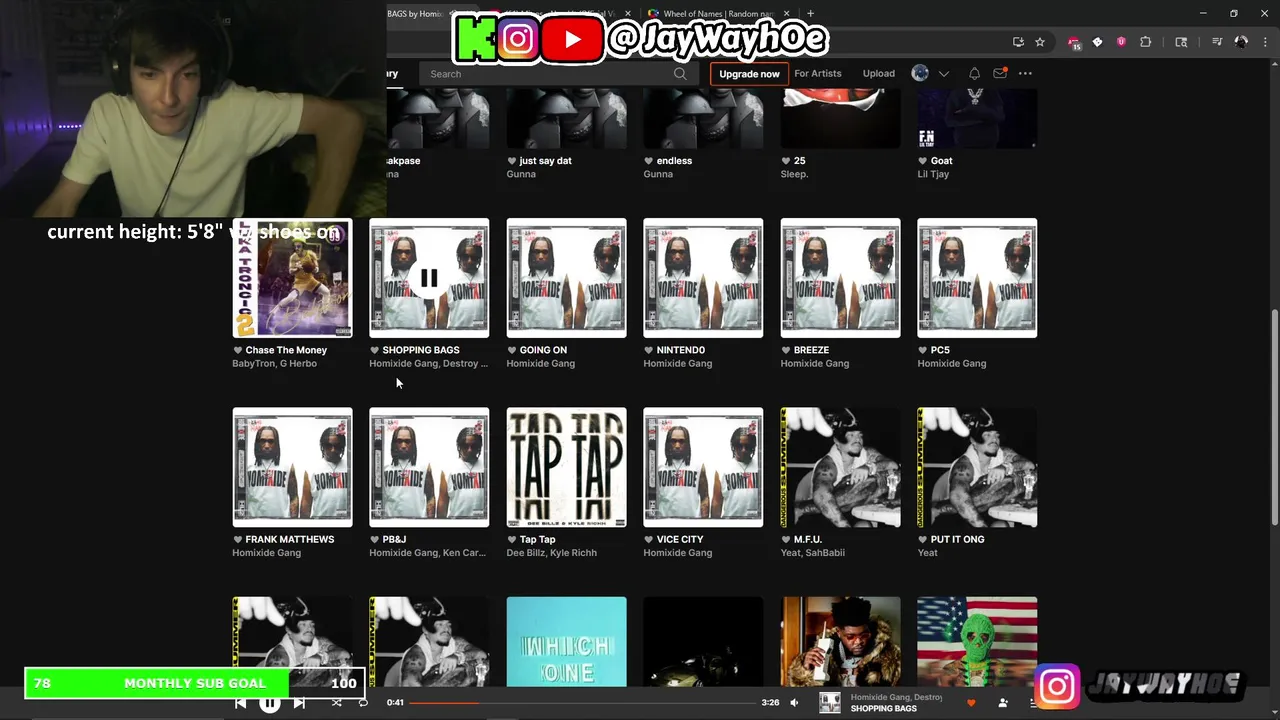Open the browser Extensions puzzle icon
1280x720 pixels.
[1146, 42]
